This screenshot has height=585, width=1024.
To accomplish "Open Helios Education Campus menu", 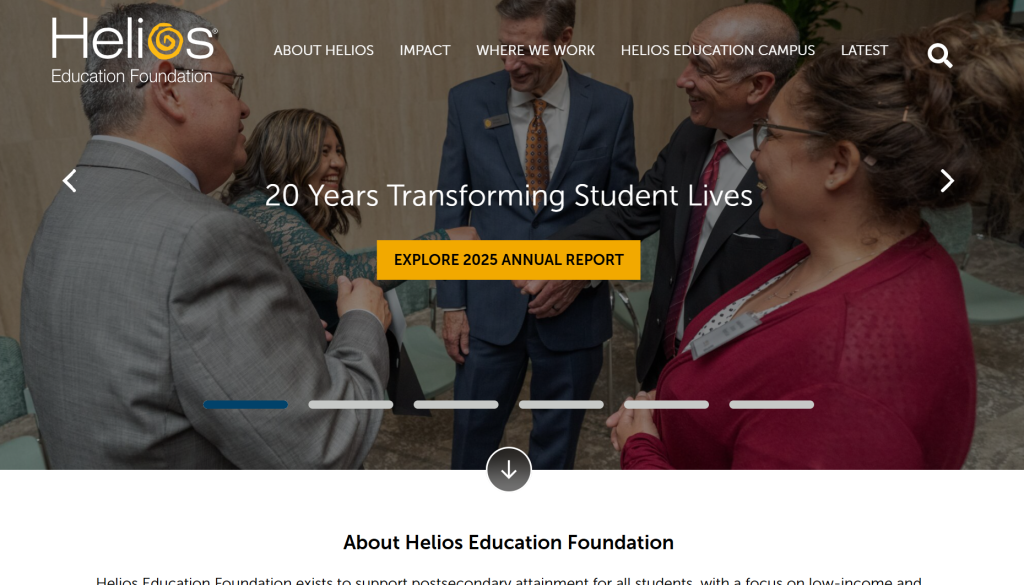I will pyautogui.click(x=718, y=50).
